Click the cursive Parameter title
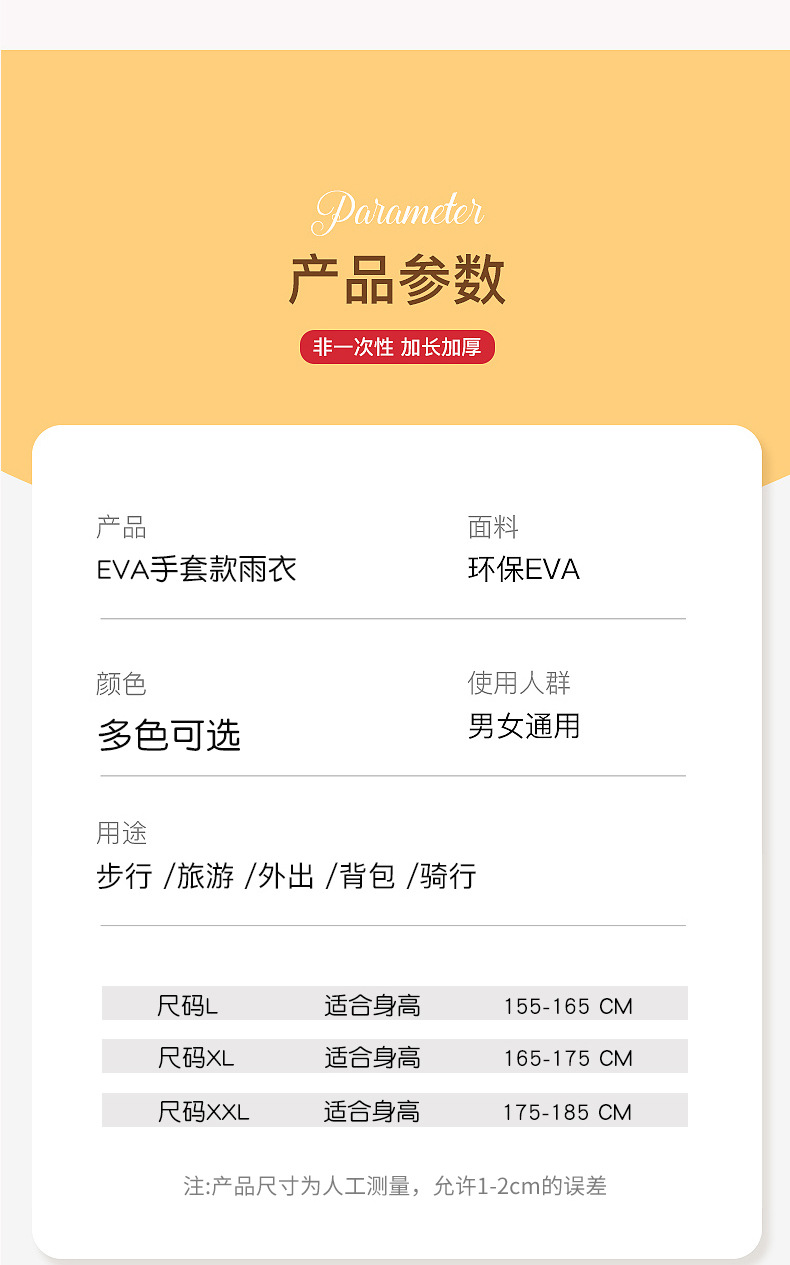The image size is (790, 1265). pos(397,212)
